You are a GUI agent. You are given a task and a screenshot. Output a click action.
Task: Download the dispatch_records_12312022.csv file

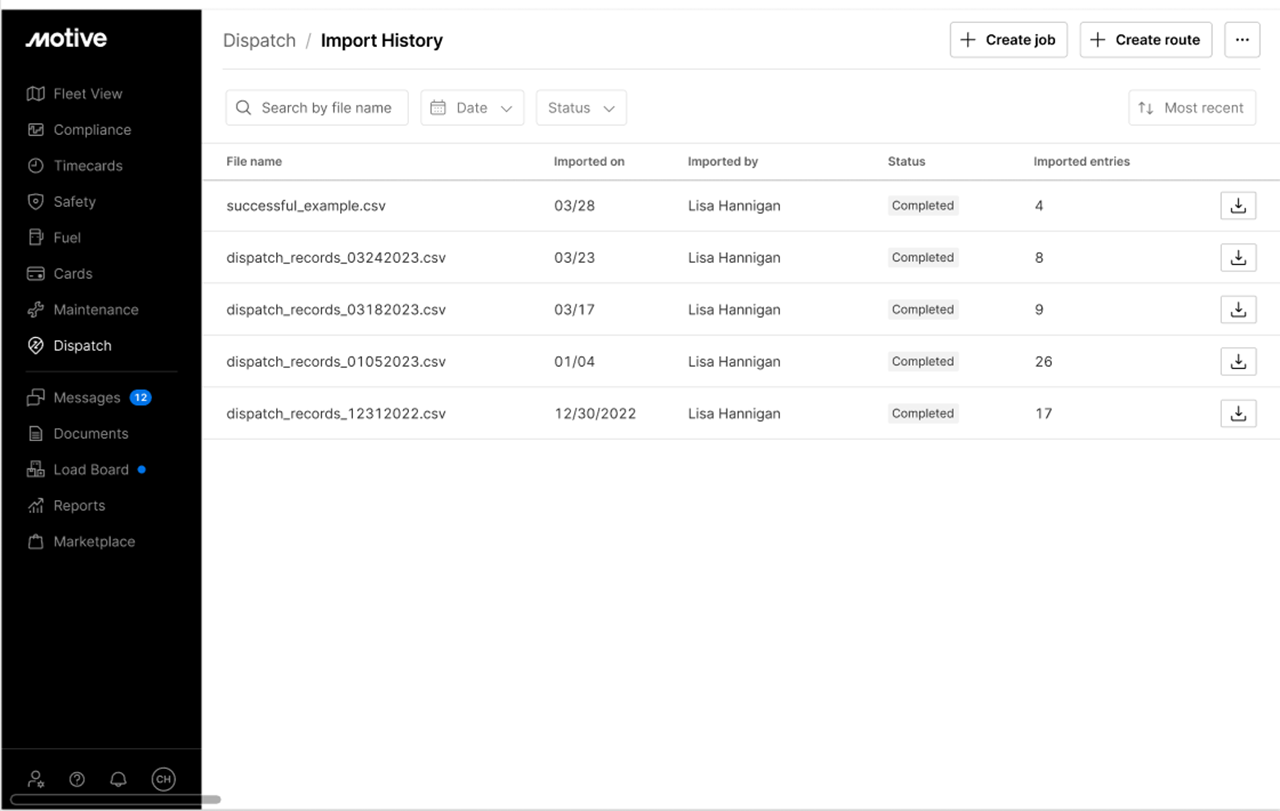1238,414
